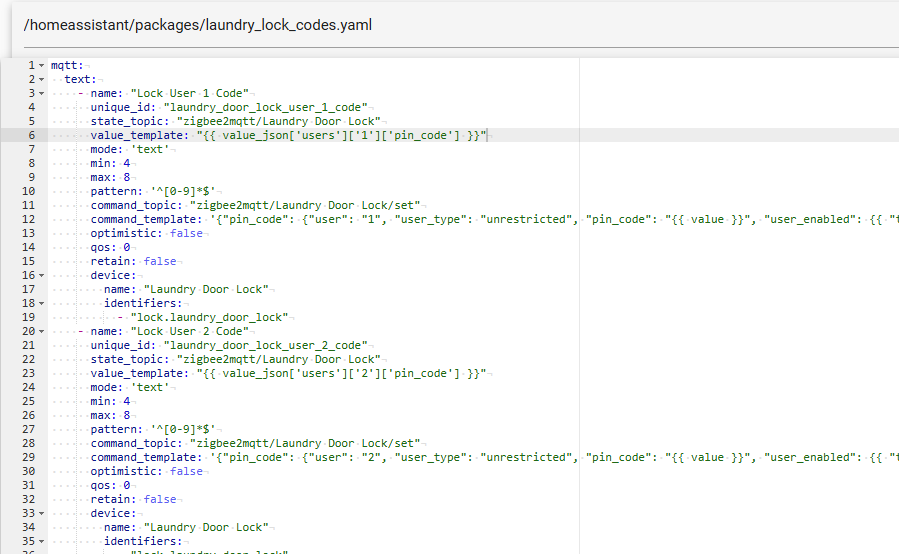Click min: 4 on line 25
899x554 pixels.
[x=110, y=401]
